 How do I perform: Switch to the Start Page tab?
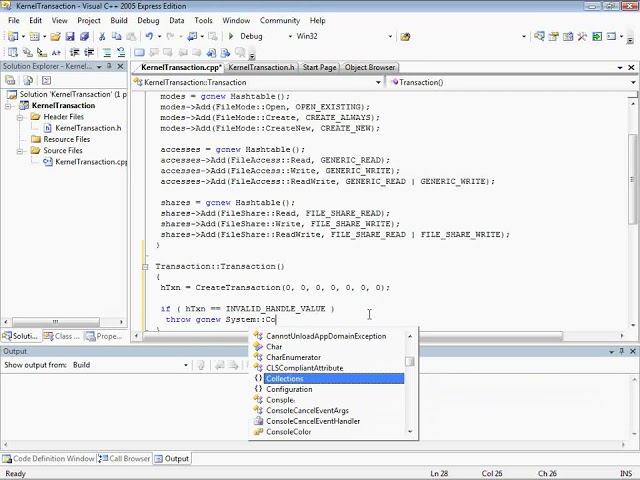[320, 67]
